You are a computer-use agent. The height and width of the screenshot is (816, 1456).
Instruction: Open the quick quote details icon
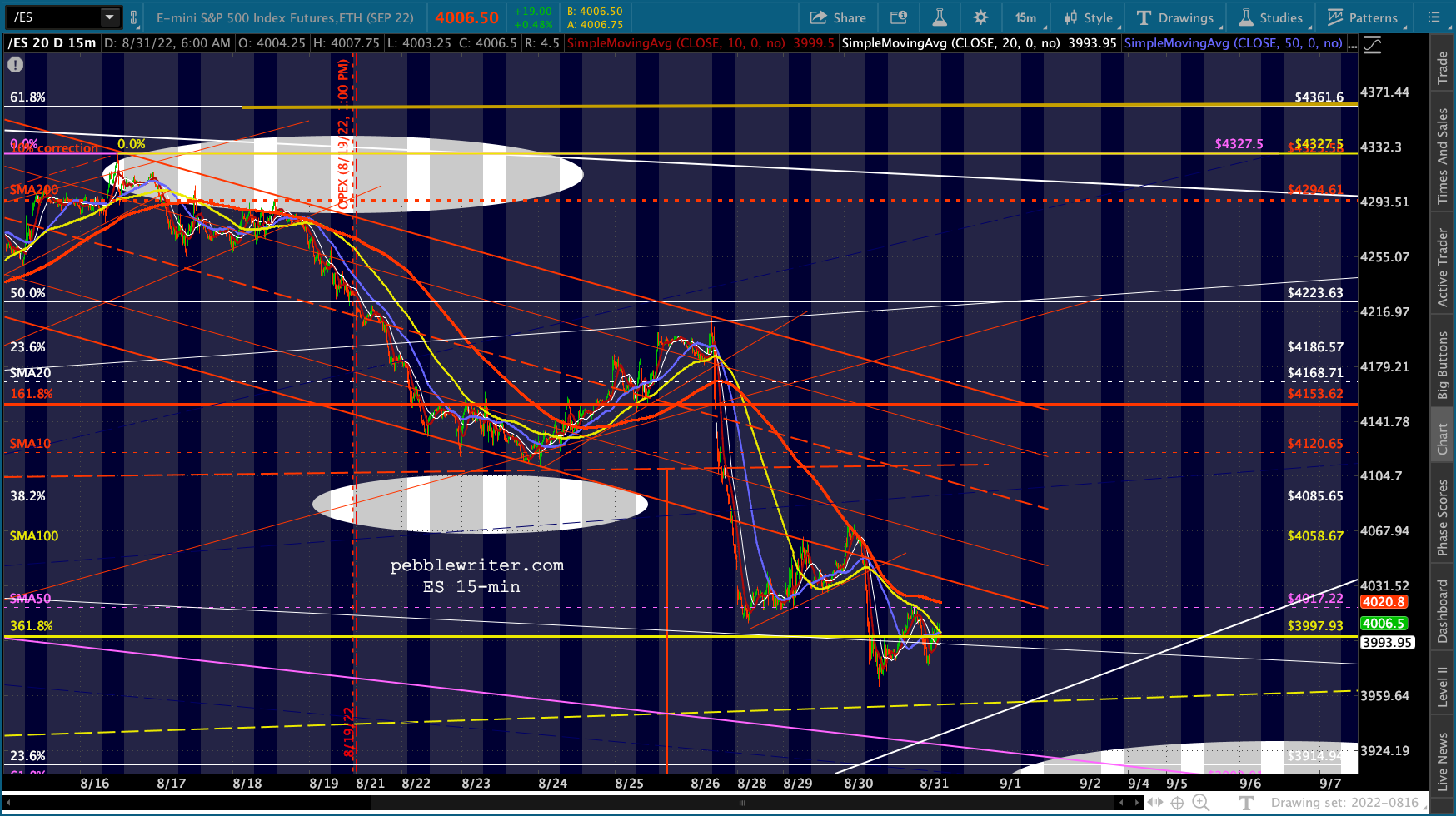pos(898,17)
